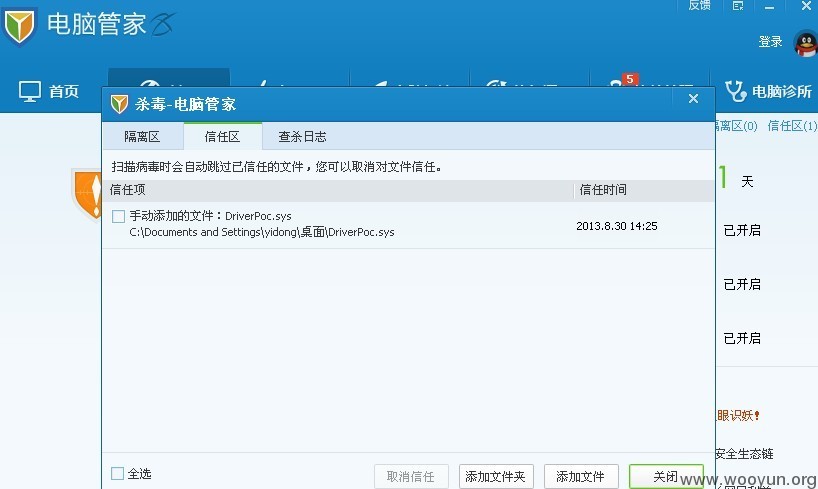Click the 添加文件夹 button
The image size is (818, 489).
pyautogui.click(x=496, y=476)
